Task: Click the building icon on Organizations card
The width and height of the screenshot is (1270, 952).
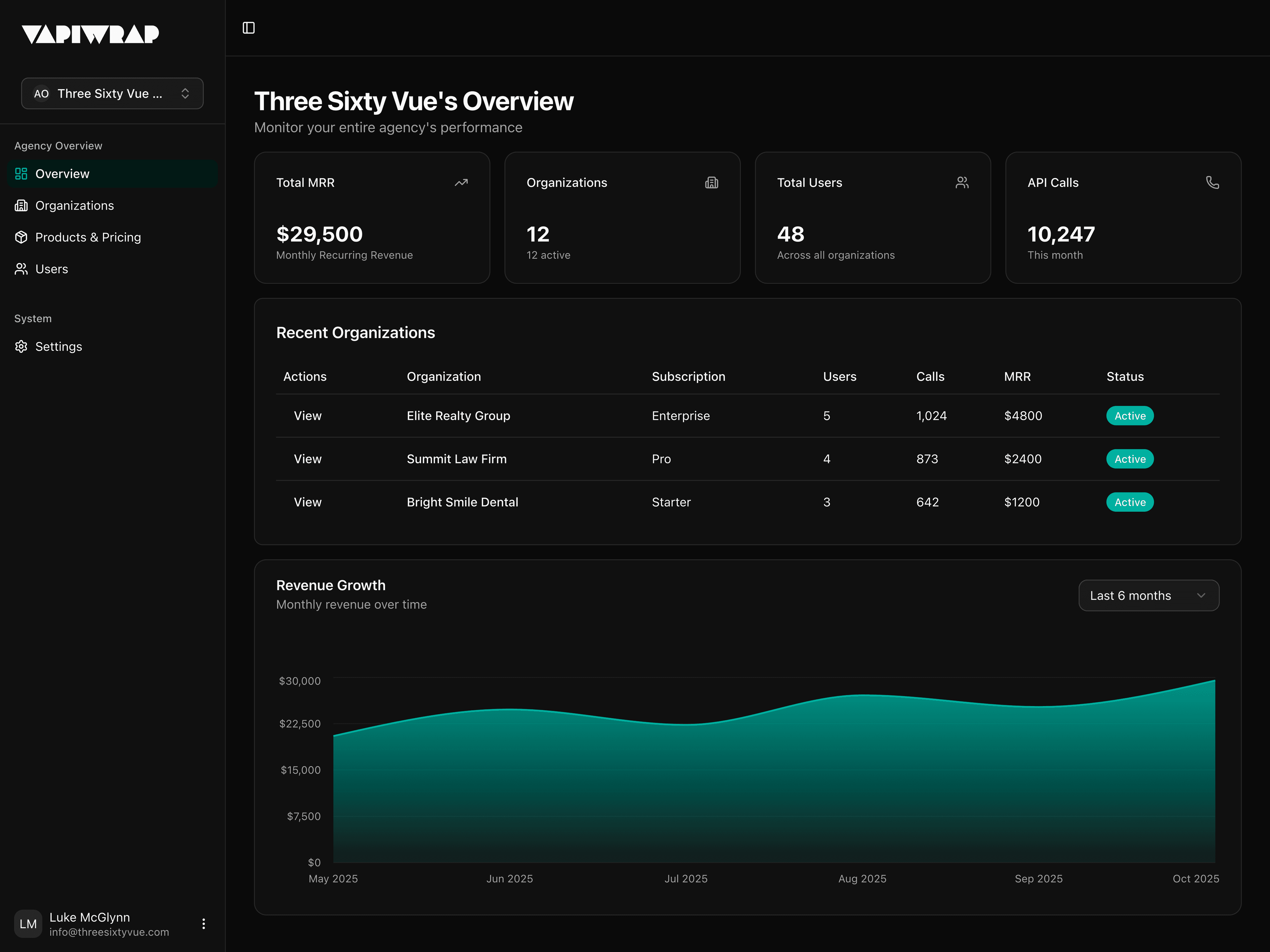Action: click(711, 182)
